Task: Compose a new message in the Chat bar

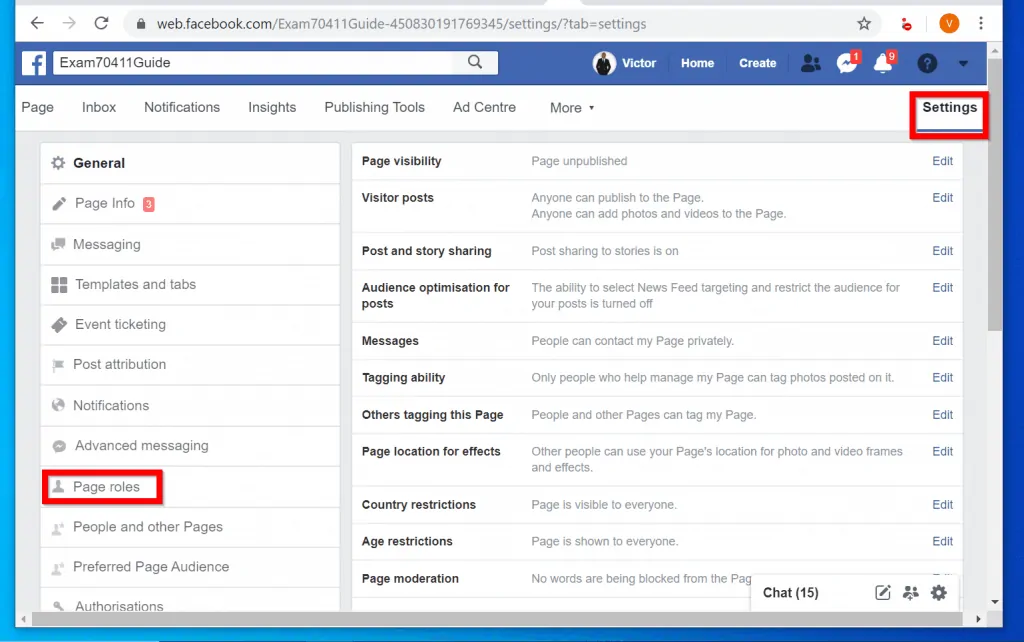Action: pos(882,592)
